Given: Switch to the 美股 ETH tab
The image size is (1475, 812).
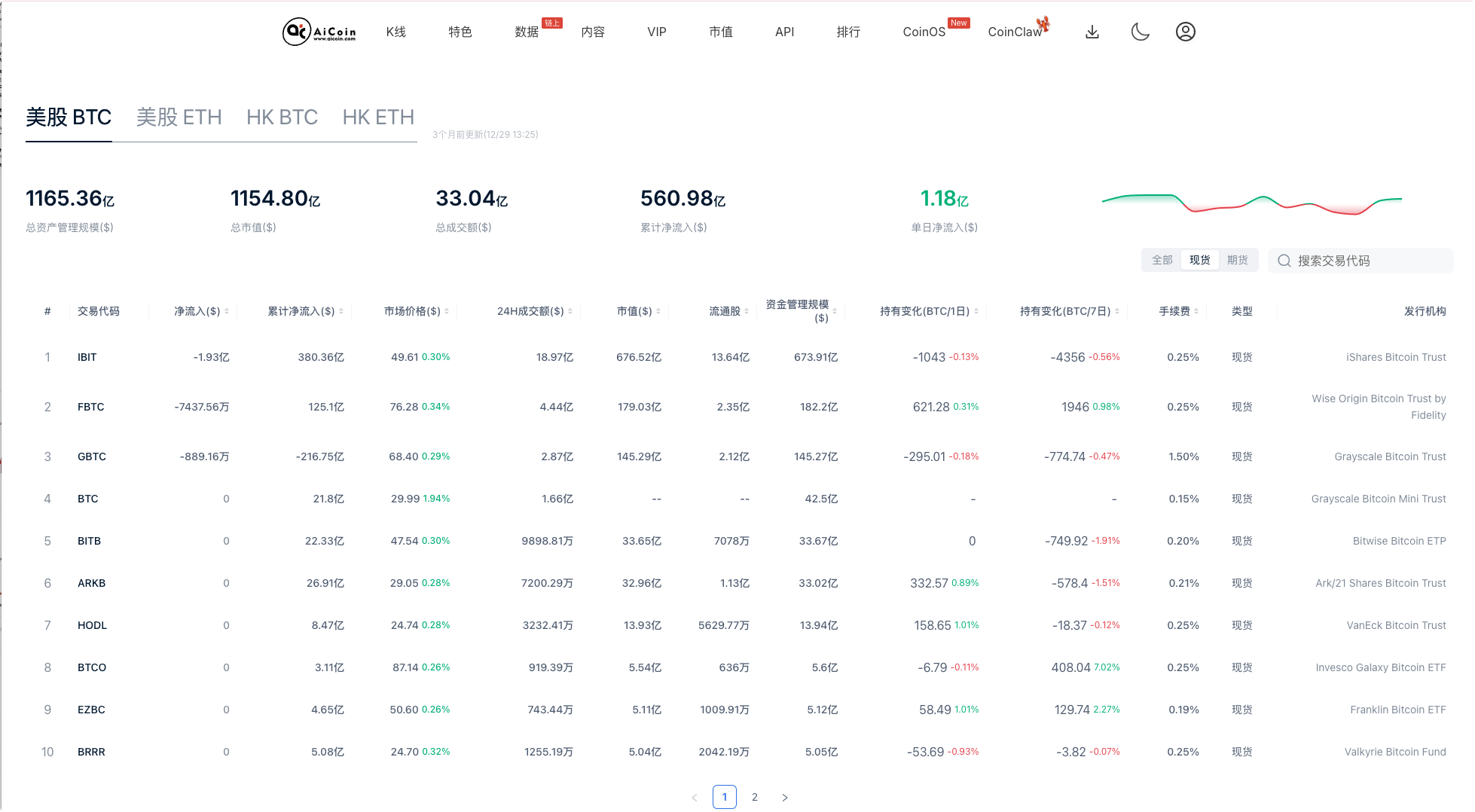Looking at the screenshot, I should (x=179, y=117).
